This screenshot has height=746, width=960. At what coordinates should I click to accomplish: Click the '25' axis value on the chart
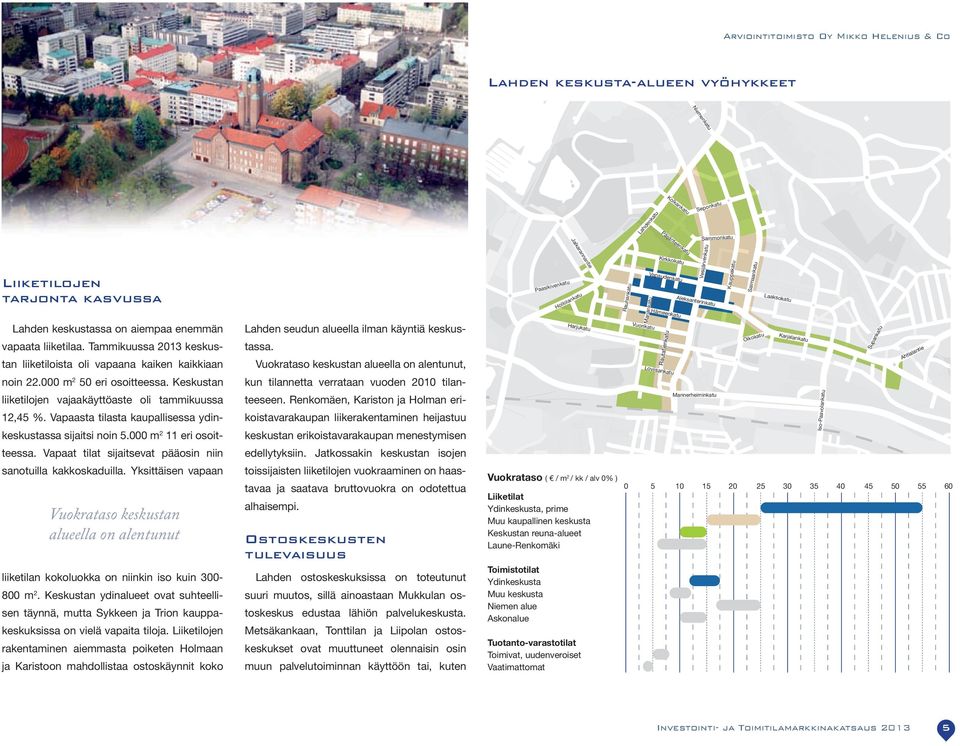(760, 486)
